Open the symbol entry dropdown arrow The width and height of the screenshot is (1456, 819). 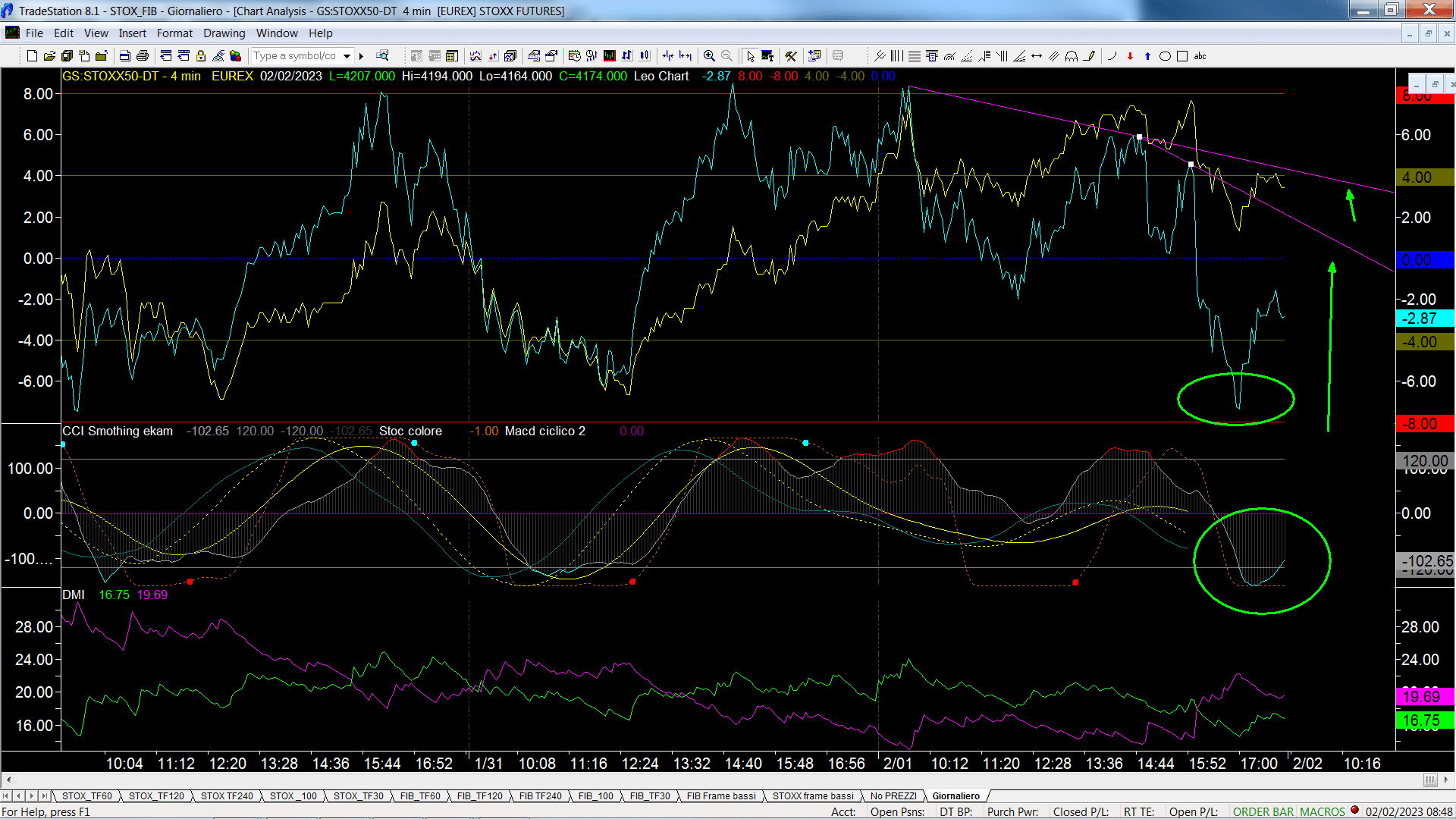coord(347,55)
